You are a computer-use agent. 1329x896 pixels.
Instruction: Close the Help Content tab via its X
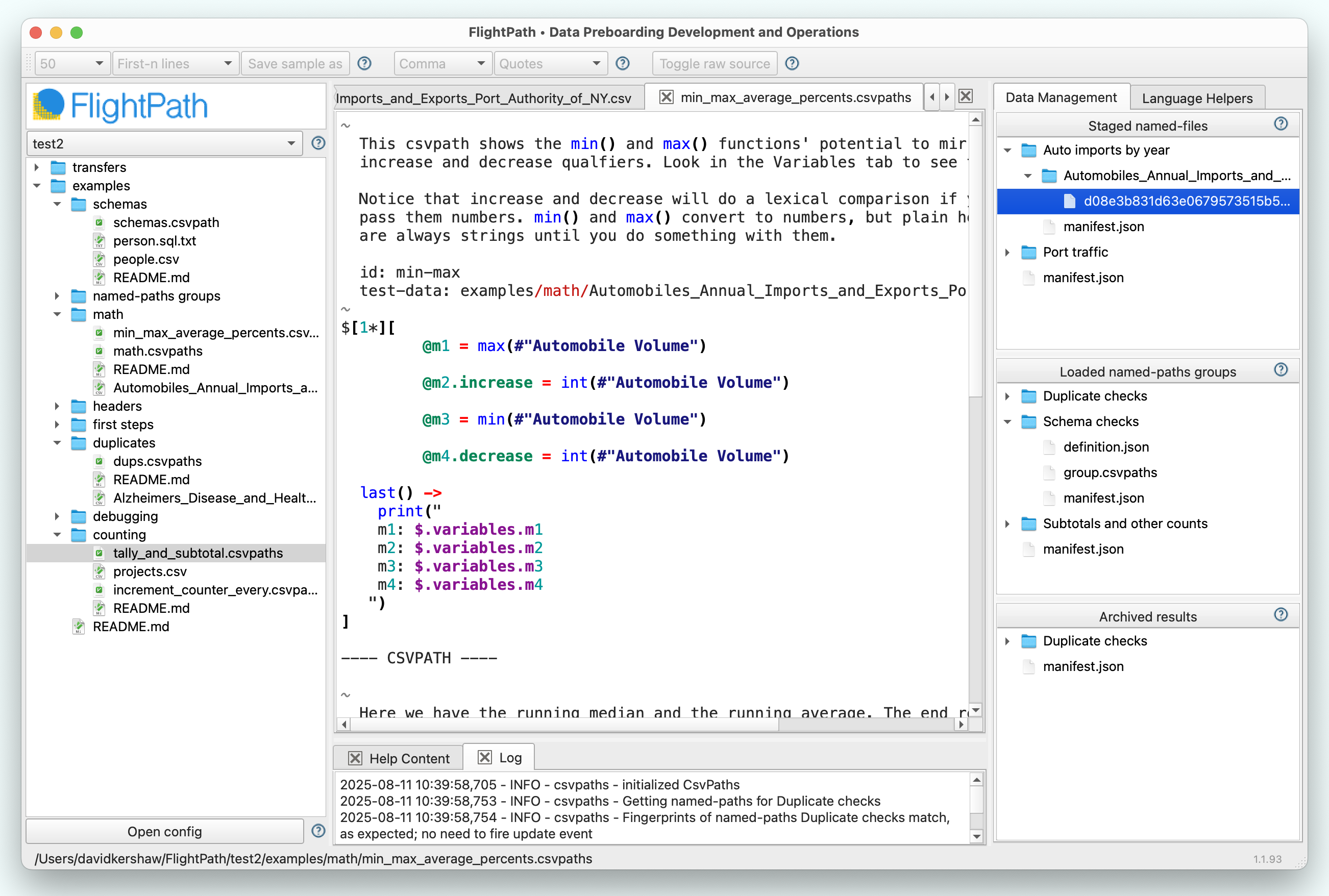(355, 758)
